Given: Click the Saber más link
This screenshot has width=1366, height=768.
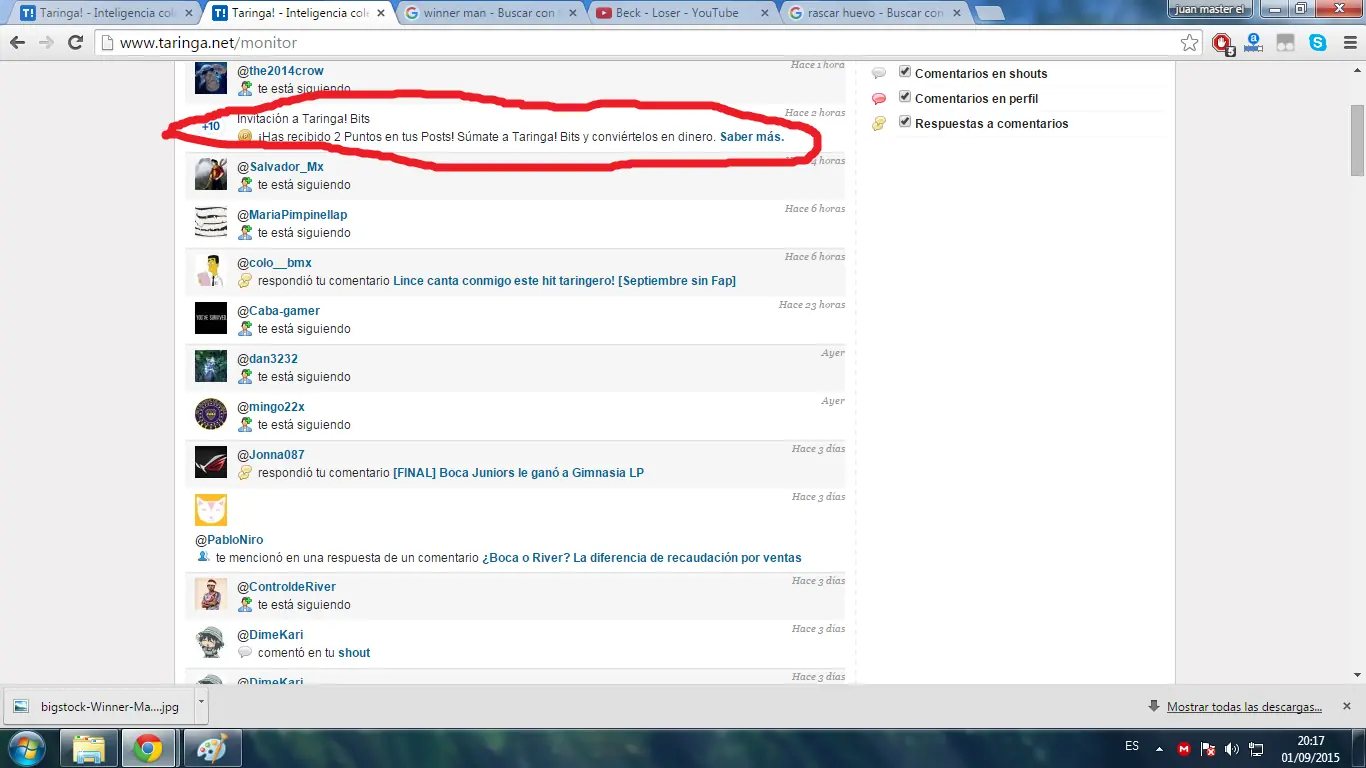Looking at the screenshot, I should tap(752, 137).
